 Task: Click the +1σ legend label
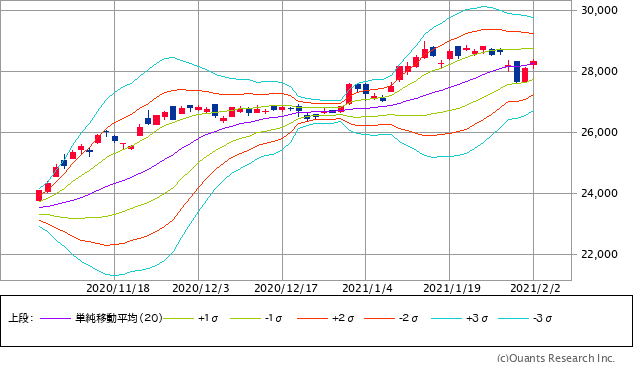click(x=208, y=318)
